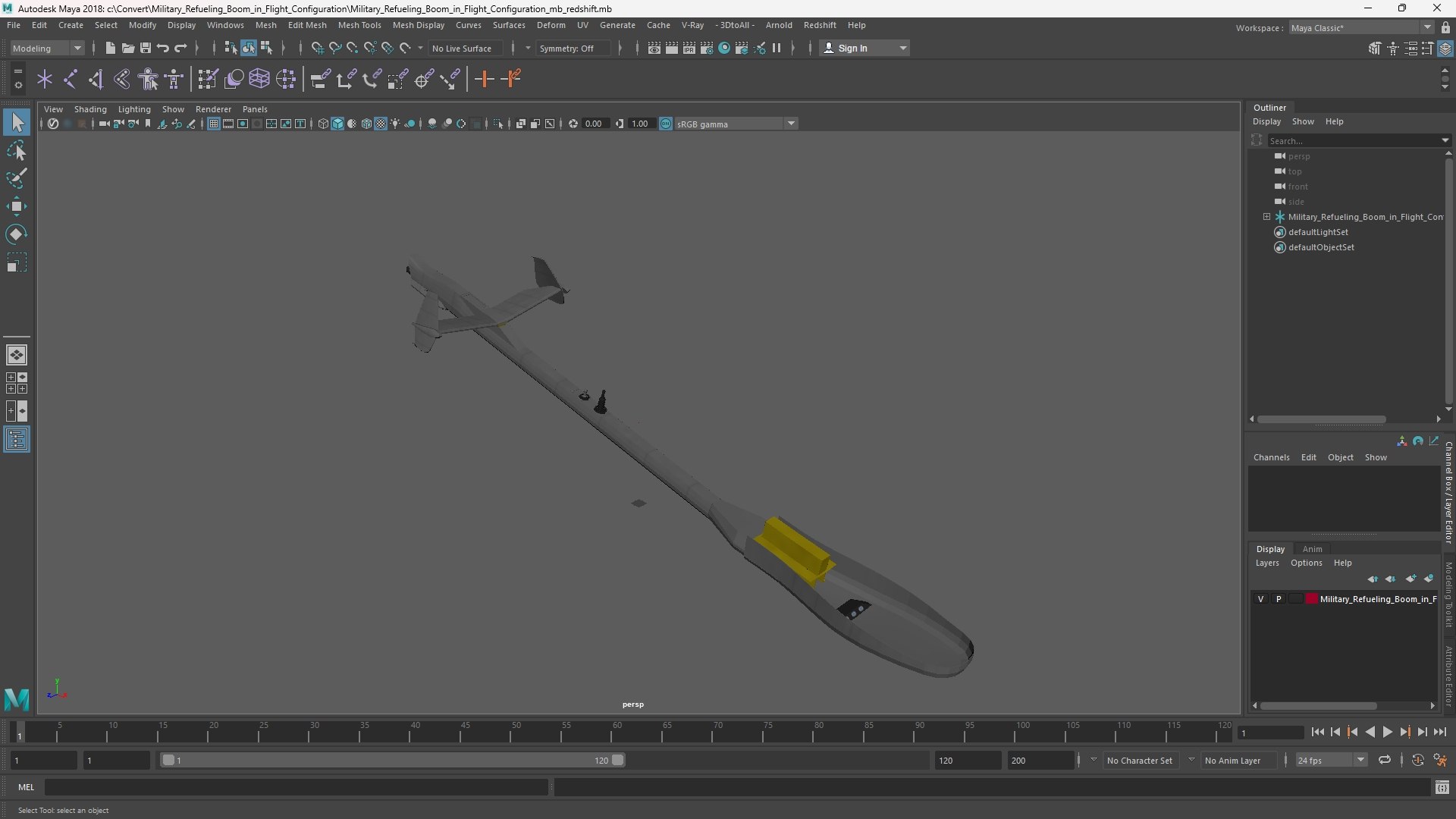Click the Open scene folder icon

coord(127,48)
